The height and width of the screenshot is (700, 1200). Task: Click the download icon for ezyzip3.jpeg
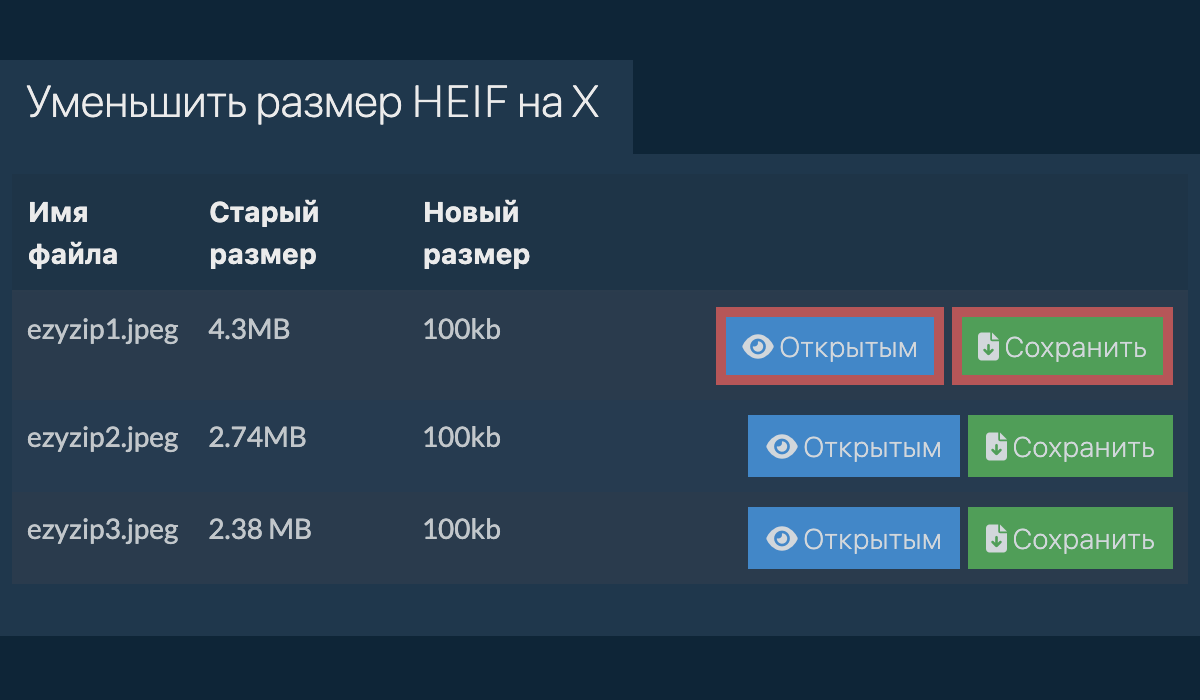995,538
